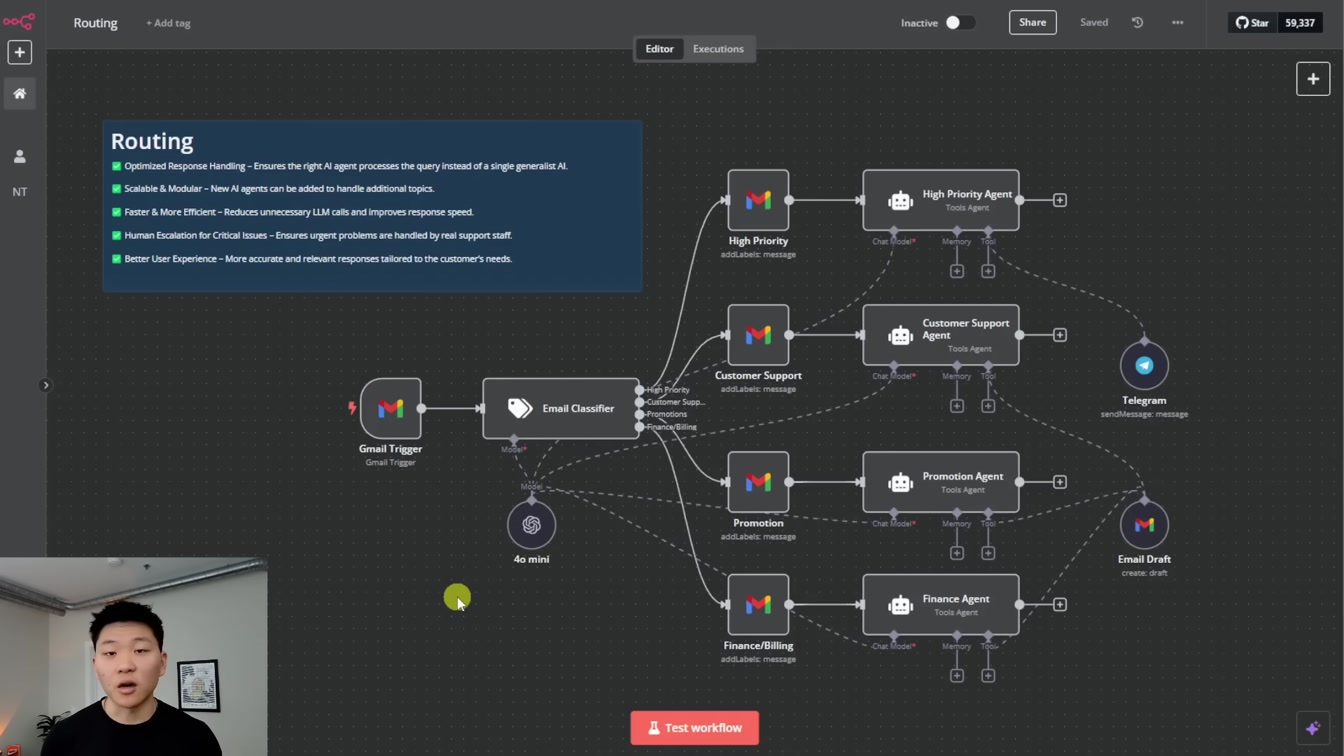Add Tool to Promotion Agent

pos(988,553)
